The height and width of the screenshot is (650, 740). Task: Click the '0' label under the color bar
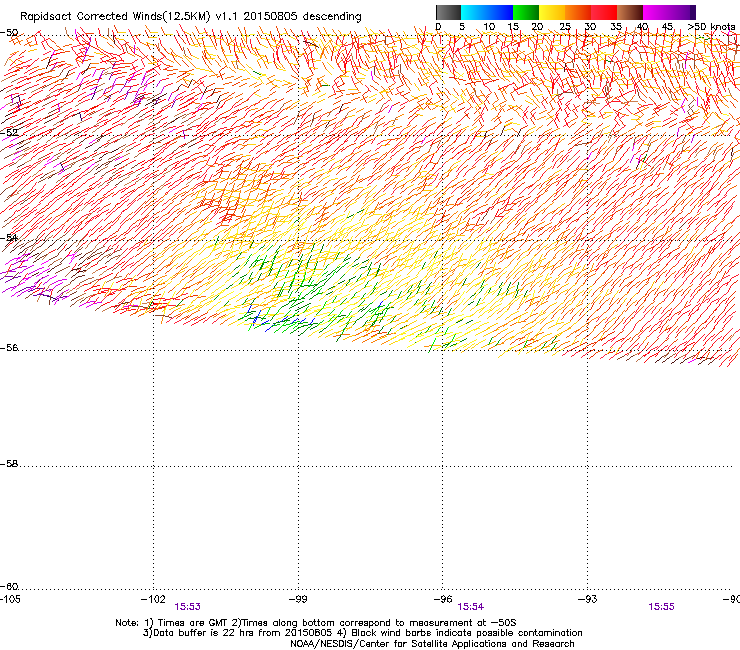438,27
